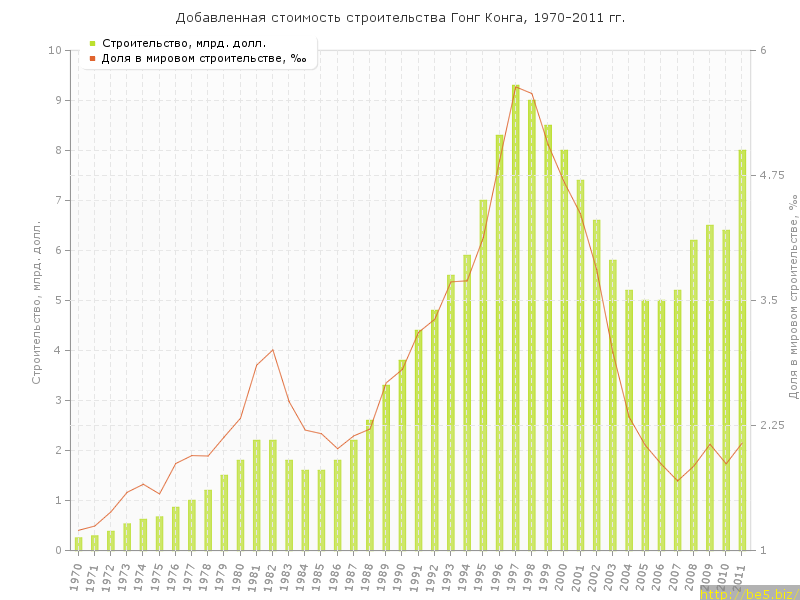The width and height of the screenshot is (800, 600).
Task: Click the value 10 on left axis
Action: [55, 50]
